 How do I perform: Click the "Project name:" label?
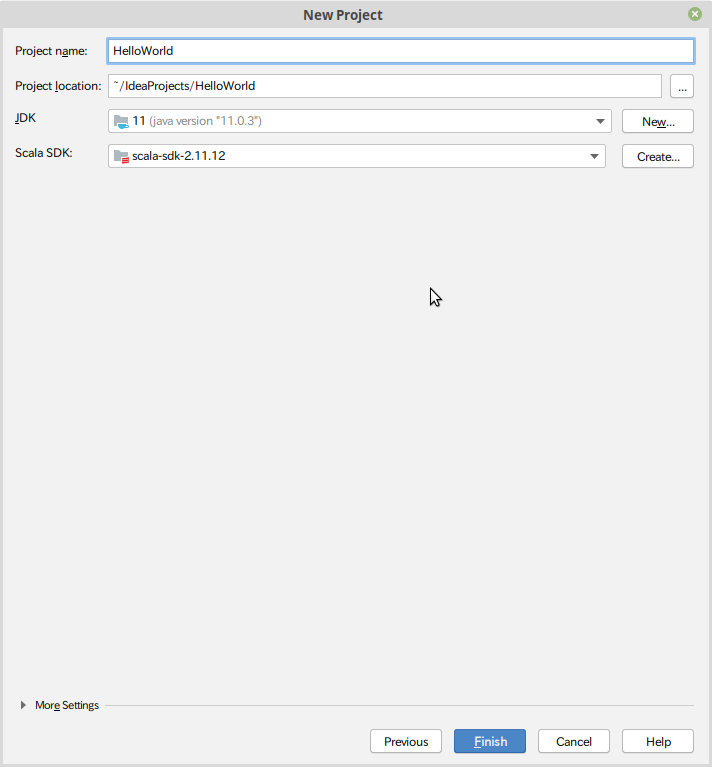(x=51, y=51)
